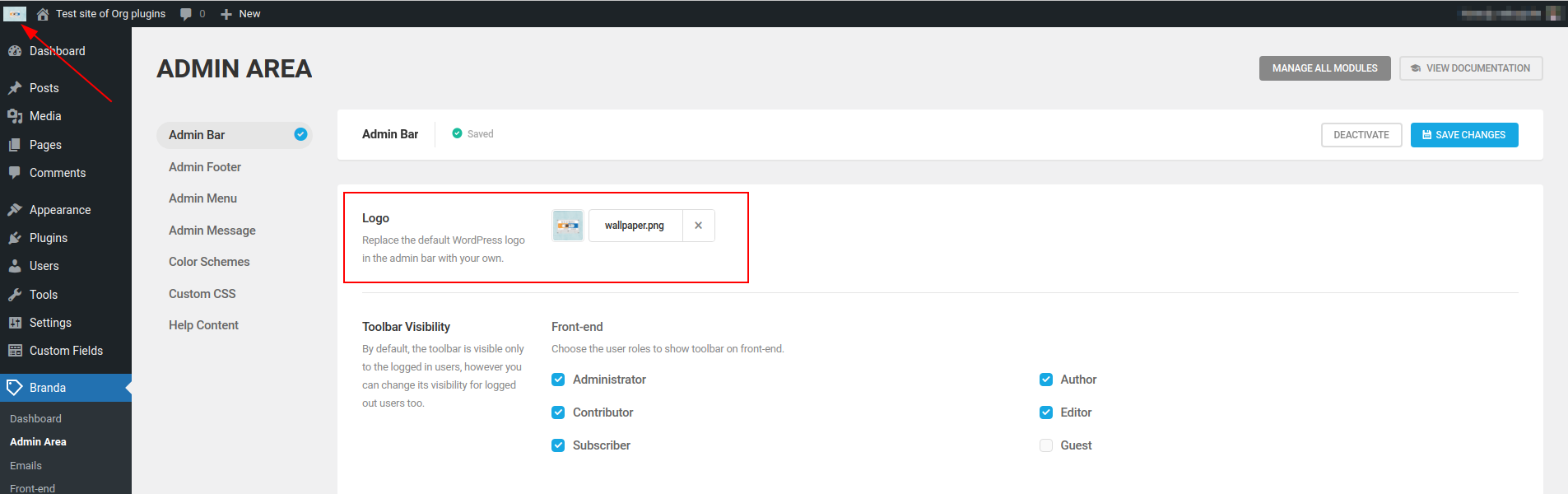Click the Posts pin icon

[x=15, y=88]
